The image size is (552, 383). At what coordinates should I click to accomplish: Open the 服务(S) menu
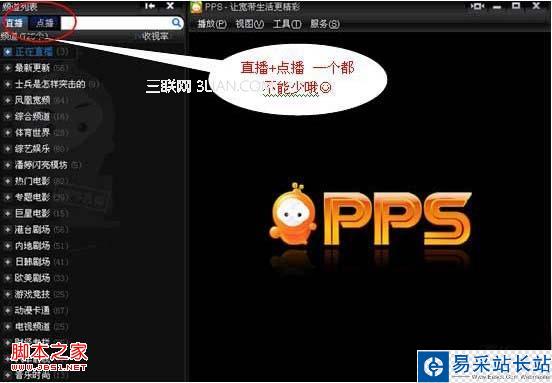click(x=325, y=24)
